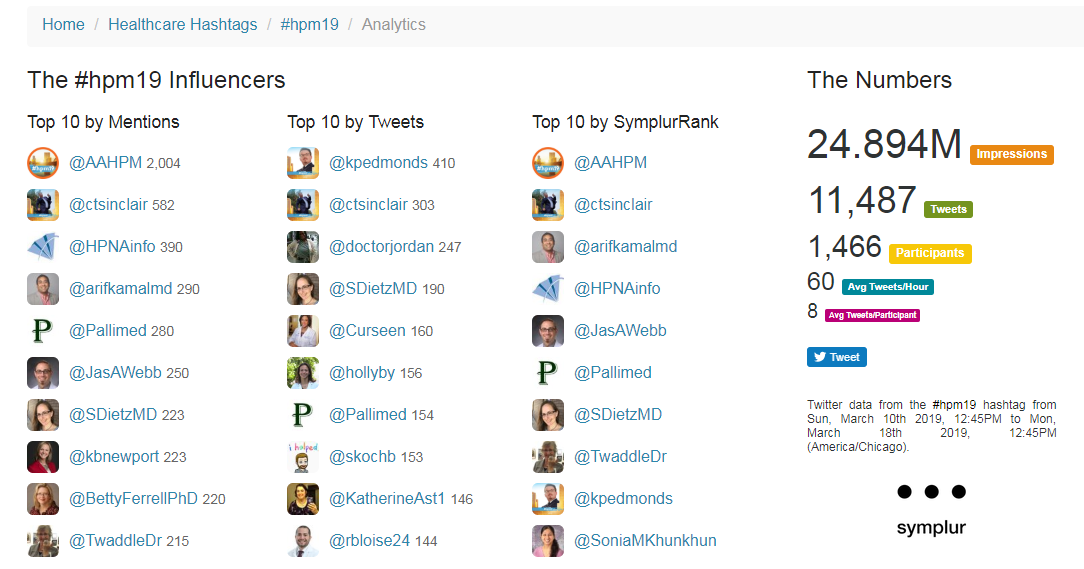Click @skochb avatar in Tweets list

pyautogui.click(x=303, y=457)
